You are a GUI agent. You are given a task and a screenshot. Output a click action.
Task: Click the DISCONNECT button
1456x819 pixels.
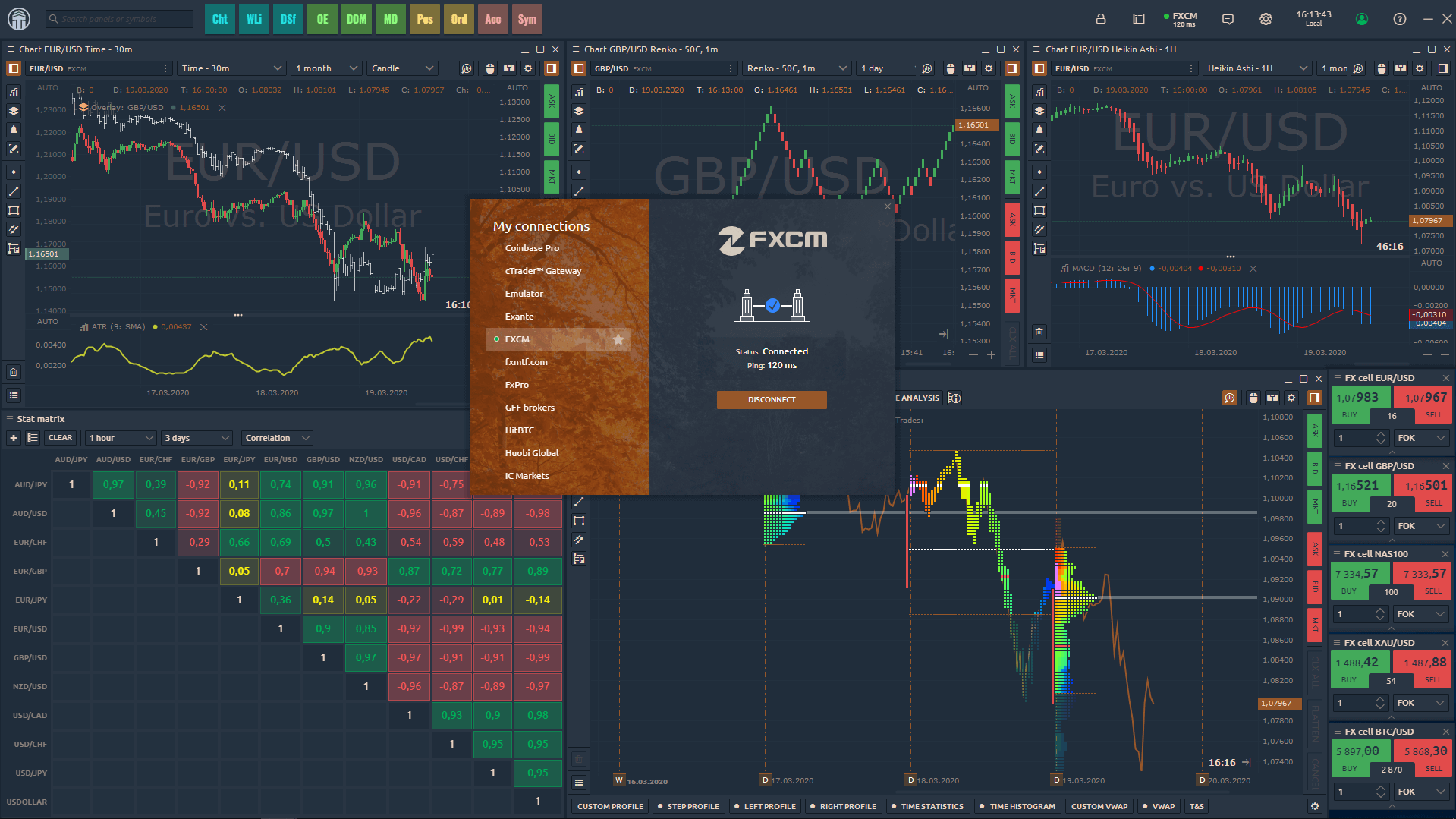tap(772, 399)
